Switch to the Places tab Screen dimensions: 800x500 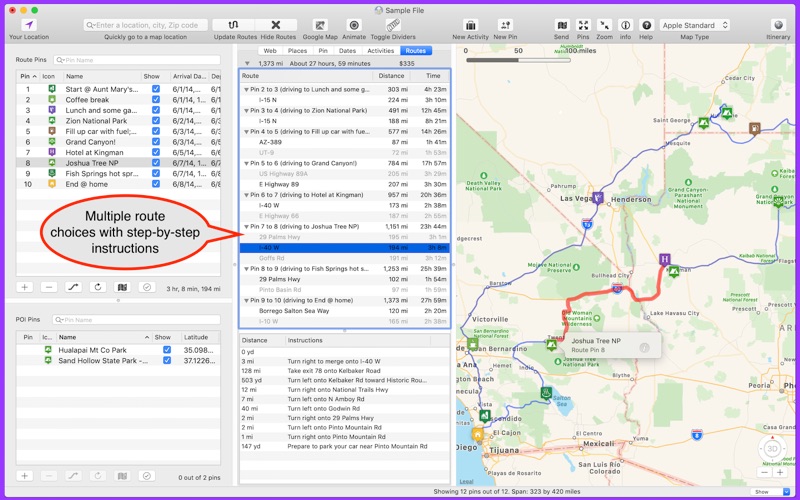tap(297, 50)
